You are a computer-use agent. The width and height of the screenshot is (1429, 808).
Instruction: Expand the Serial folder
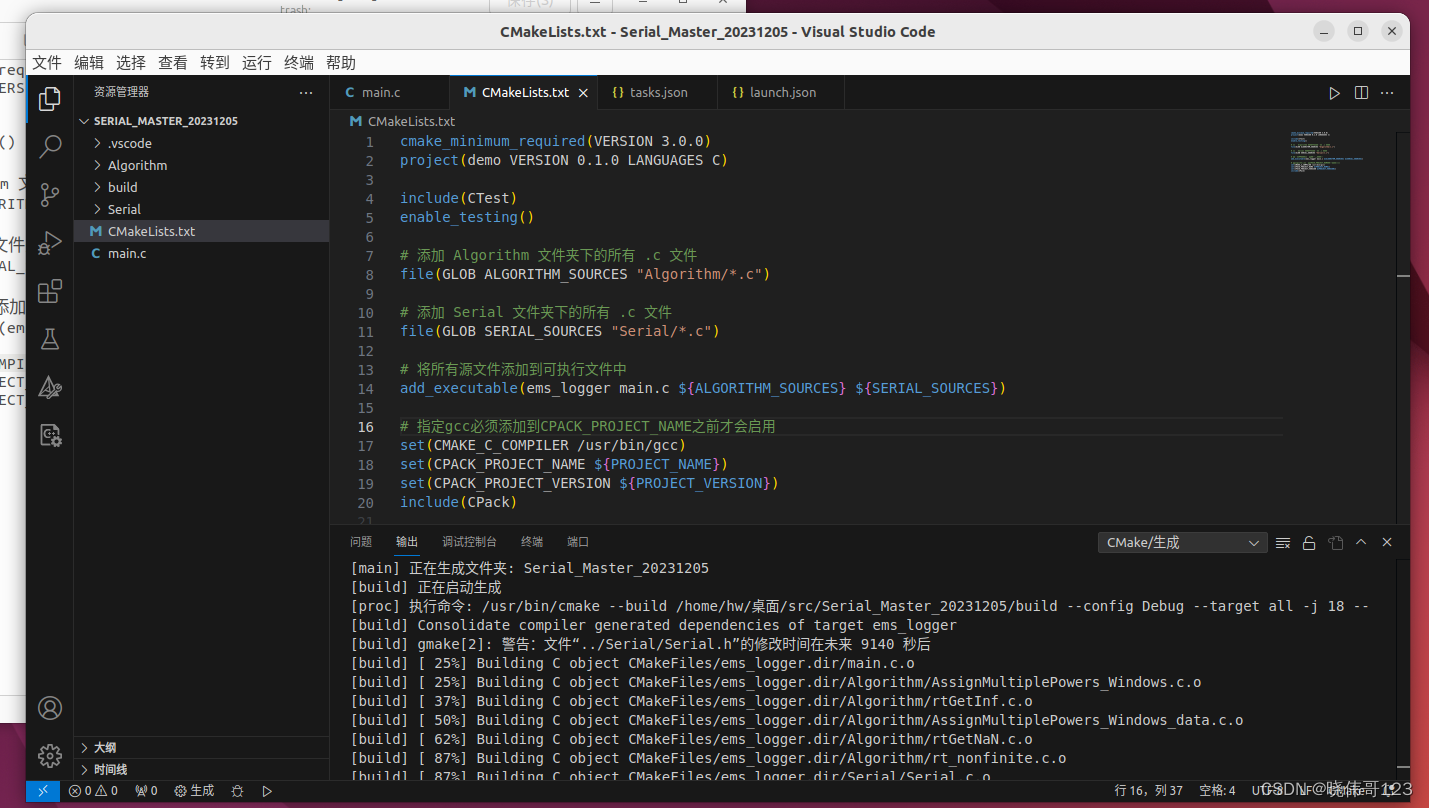point(202,209)
